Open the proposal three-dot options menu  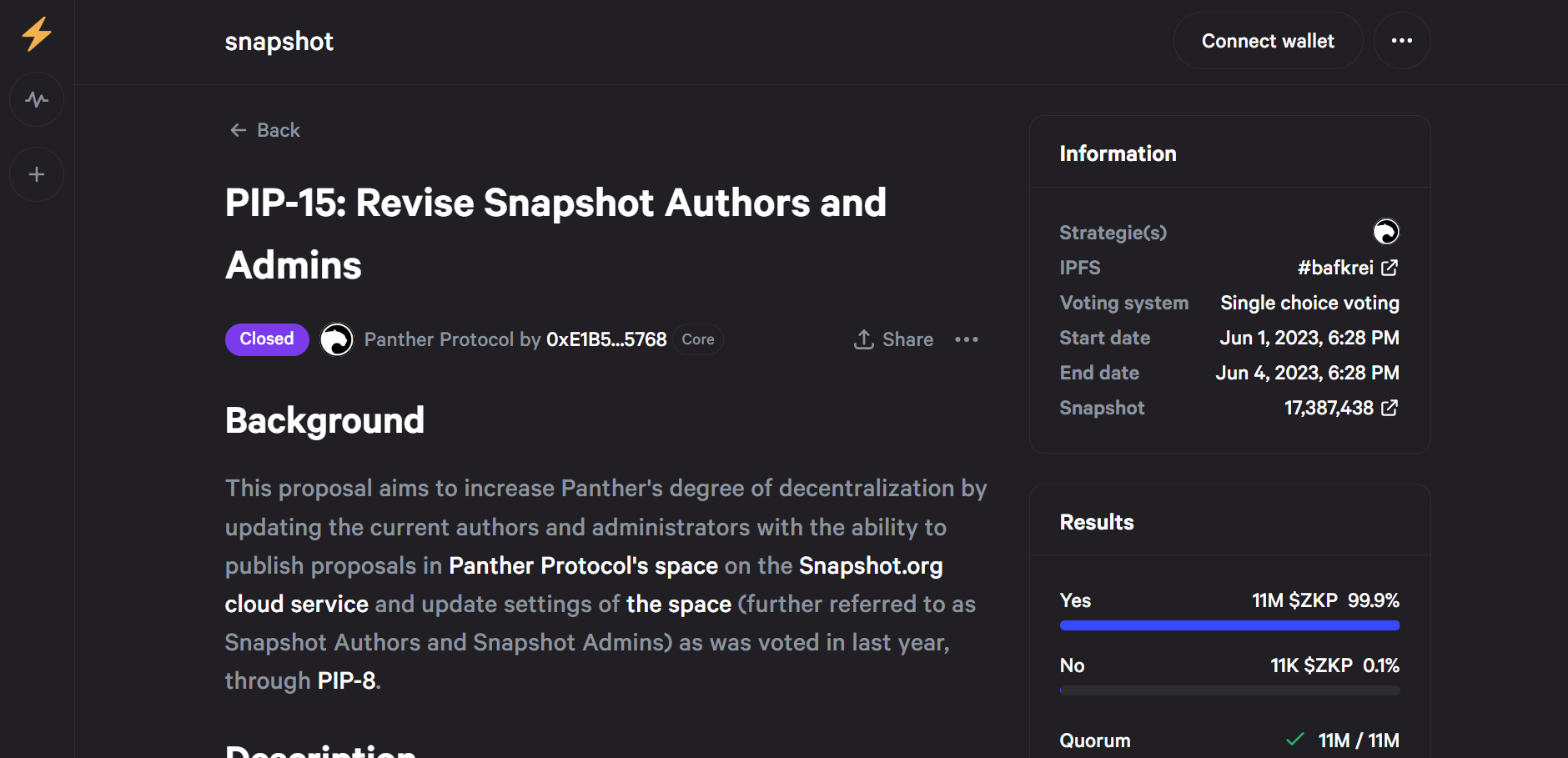(x=967, y=339)
